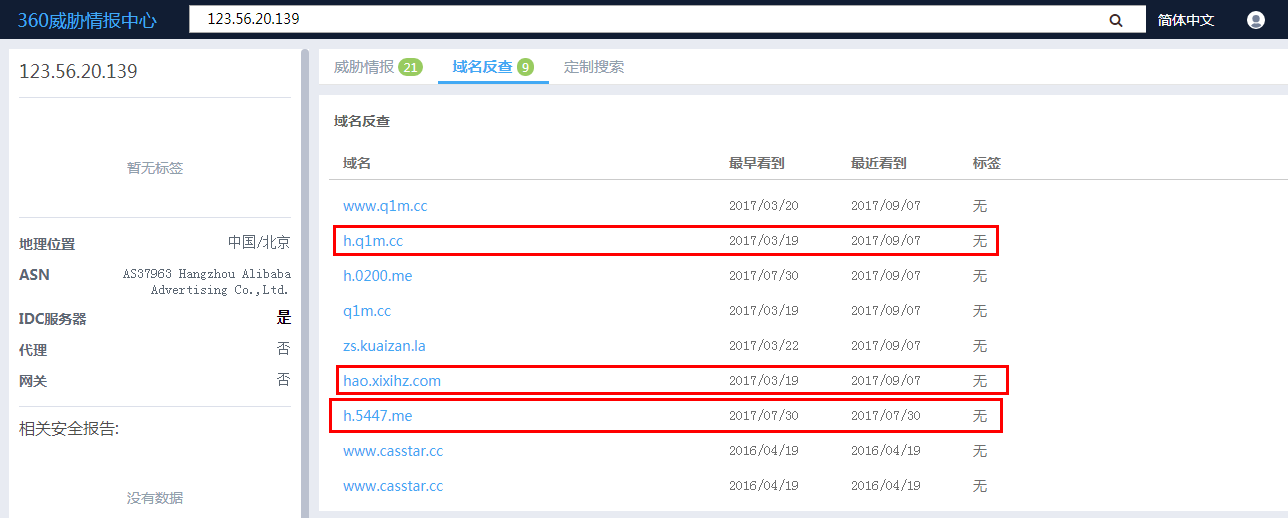The image size is (1288, 518).
Task: Click first-seen date 2017/07/30 for h.0200.me
Action: tap(764, 276)
